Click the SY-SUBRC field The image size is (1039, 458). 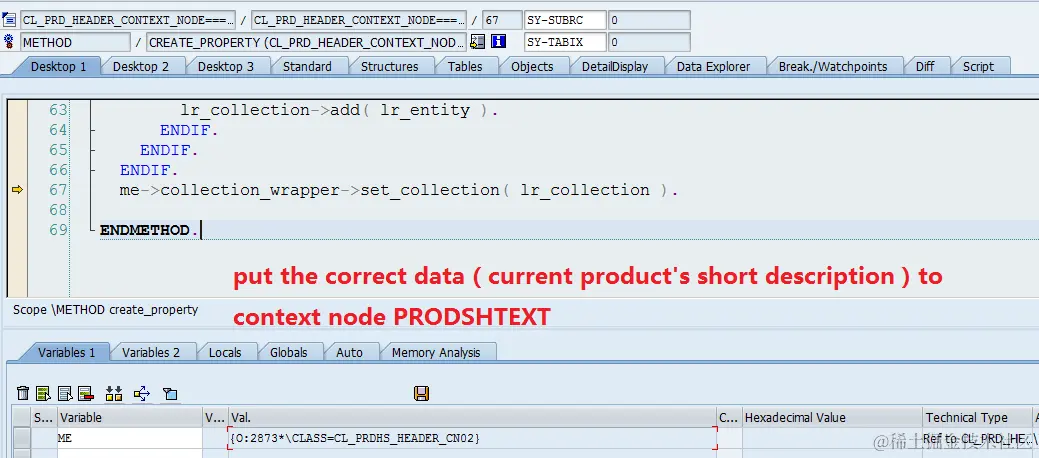(x=565, y=20)
